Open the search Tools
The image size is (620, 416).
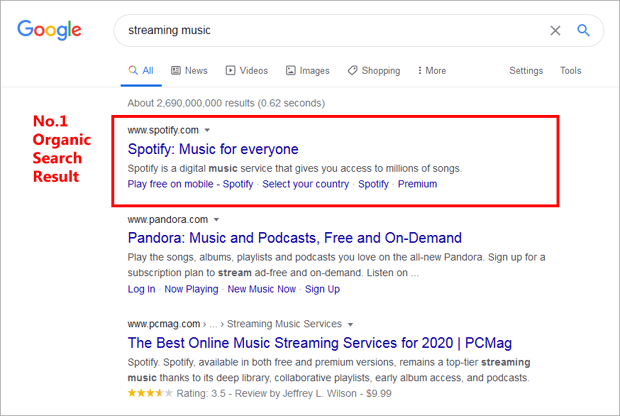click(571, 70)
